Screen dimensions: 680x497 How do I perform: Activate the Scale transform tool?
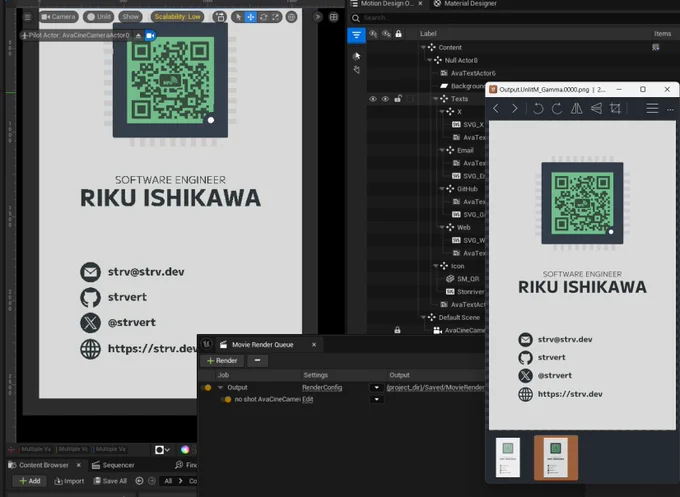(276, 17)
